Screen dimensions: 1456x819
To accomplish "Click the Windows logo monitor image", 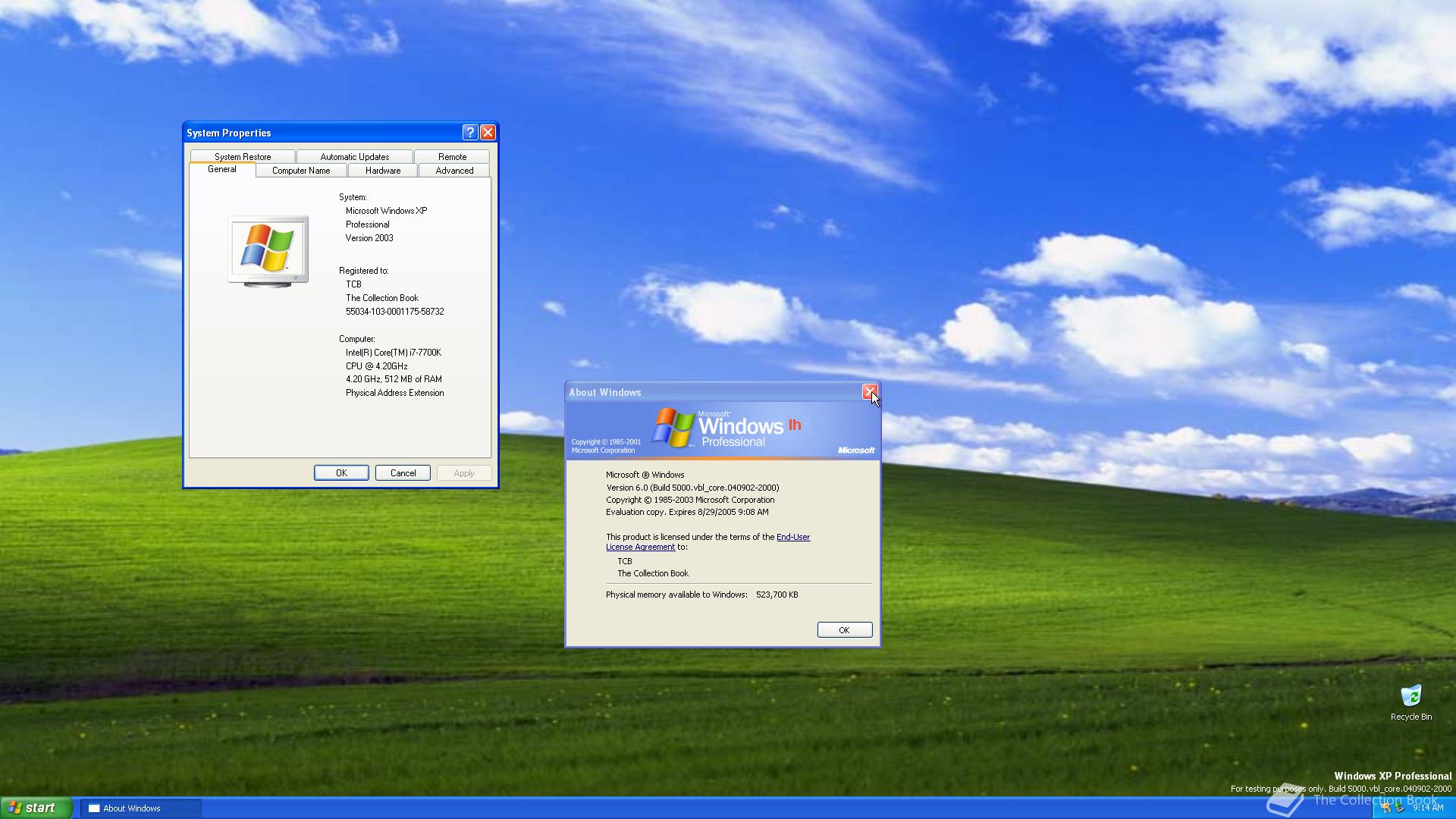I will [268, 250].
